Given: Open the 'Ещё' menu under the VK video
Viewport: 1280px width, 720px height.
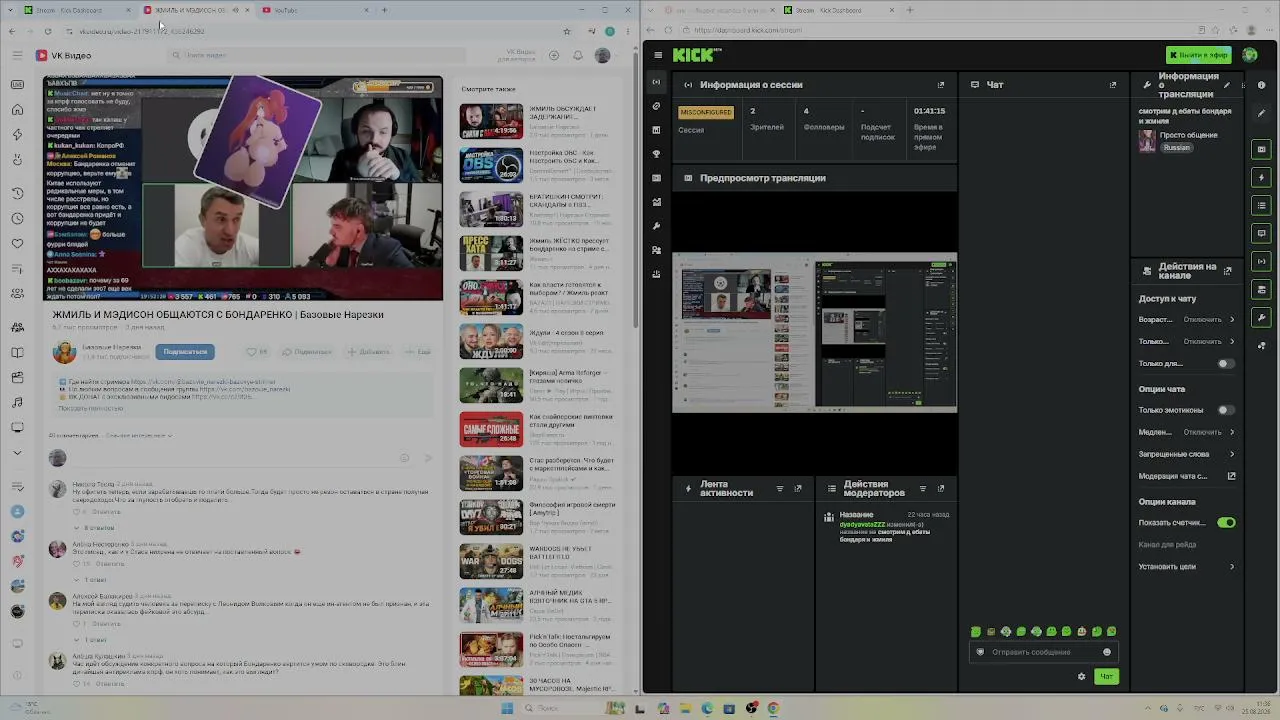Looking at the screenshot, I should 418,352.
